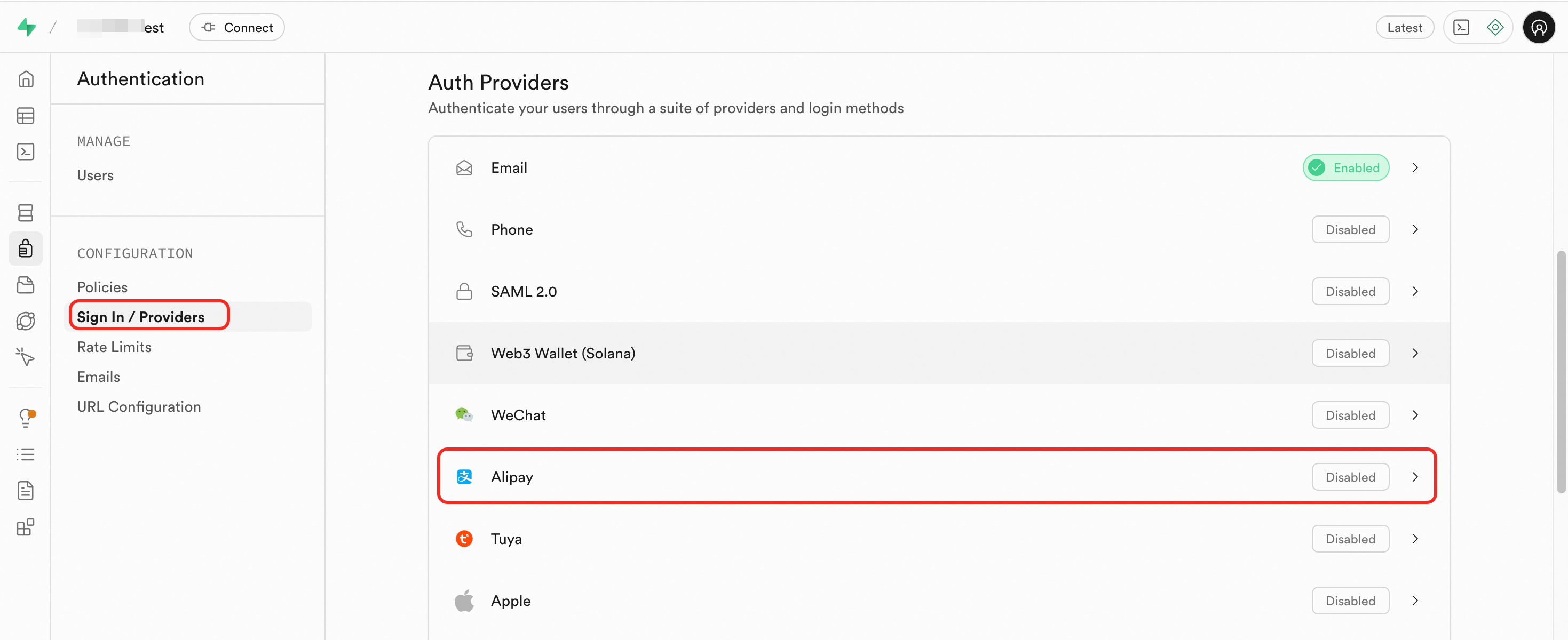Expand the Email provider chevron
The width and height of the screenshot is (1568, 640).
pyautogui.click(x=1415, y=167)
